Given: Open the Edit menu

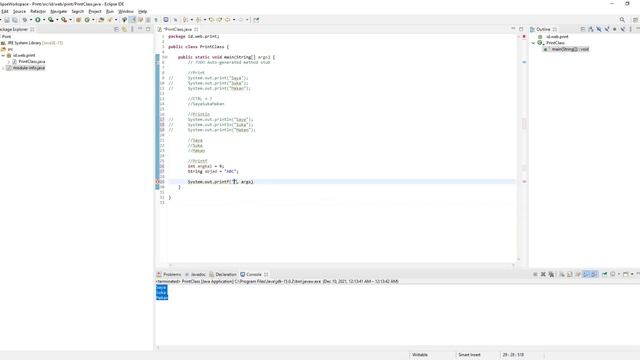Looking at the screenshot, I should [x=5, y=11].
